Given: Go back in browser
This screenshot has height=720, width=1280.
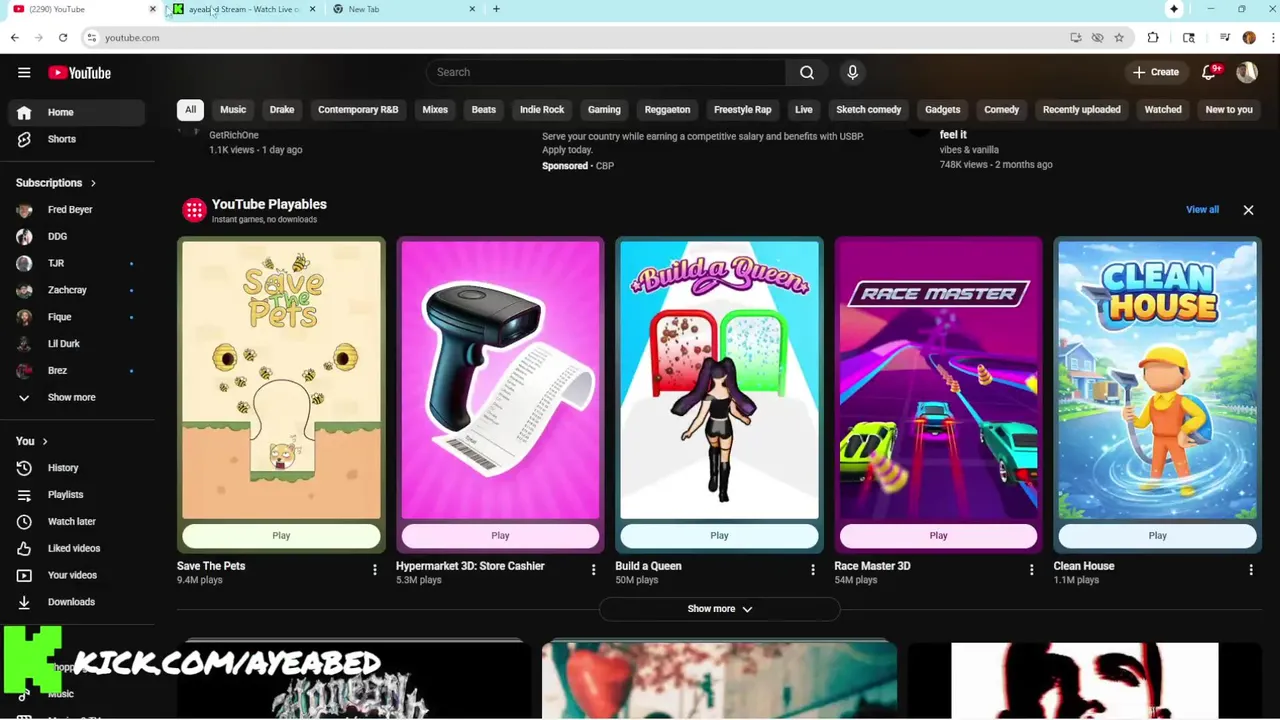Looking at the screenshot, I should click(x=15, y=38).
